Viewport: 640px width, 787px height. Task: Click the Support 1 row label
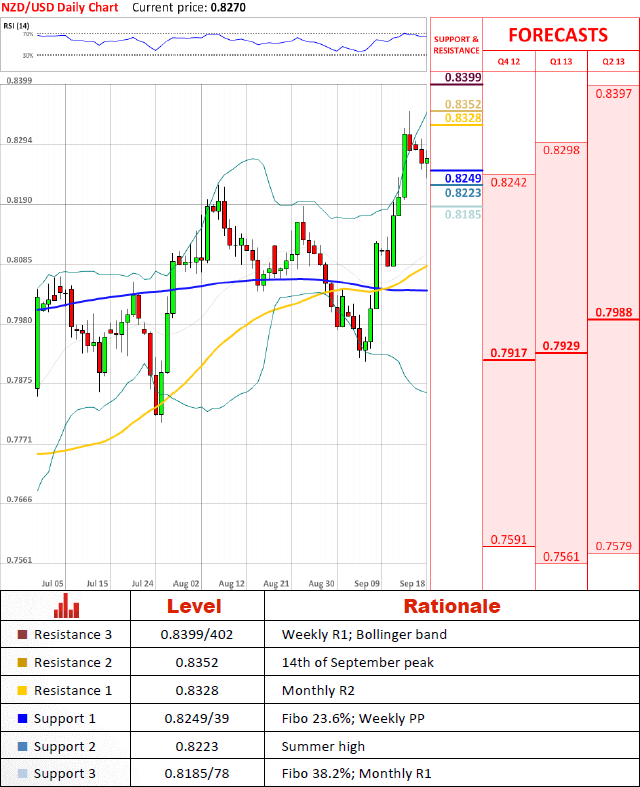coord(64,719)
